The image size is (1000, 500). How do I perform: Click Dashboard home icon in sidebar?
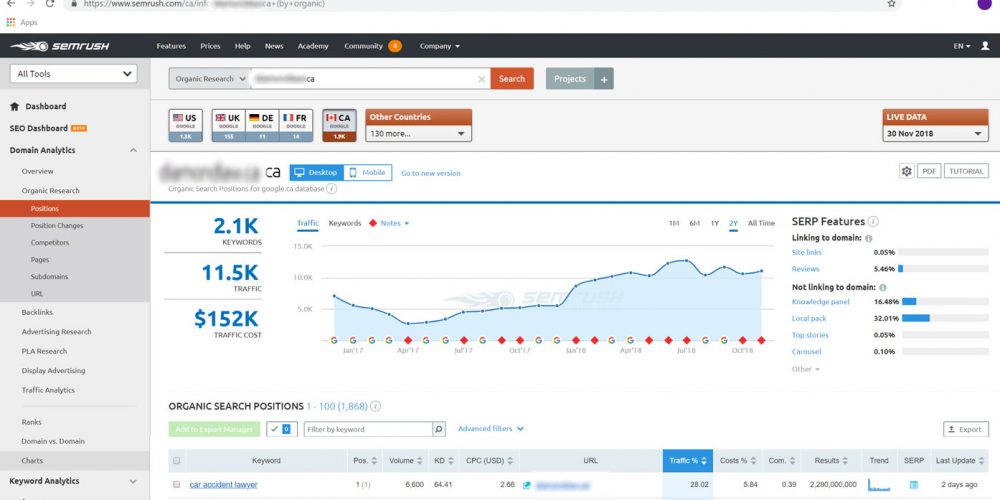tap(14, 107)
